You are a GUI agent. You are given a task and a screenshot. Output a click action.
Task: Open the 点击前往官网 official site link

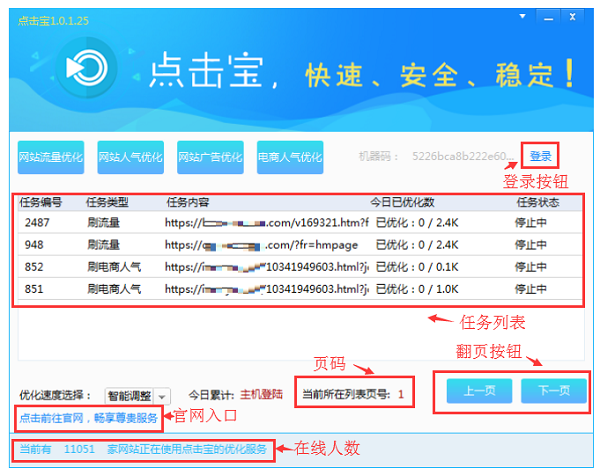86,417
